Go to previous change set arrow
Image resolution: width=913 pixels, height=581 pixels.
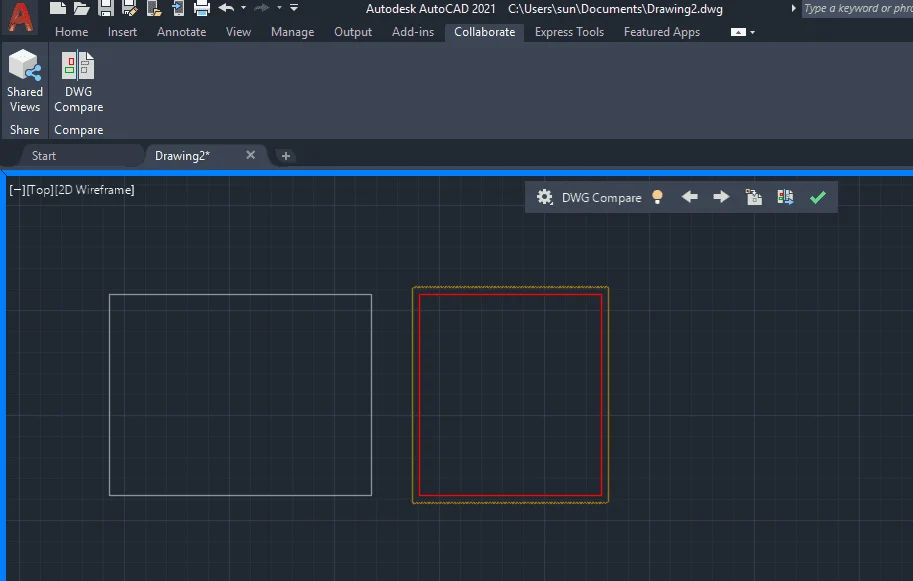tap(689, 197)
